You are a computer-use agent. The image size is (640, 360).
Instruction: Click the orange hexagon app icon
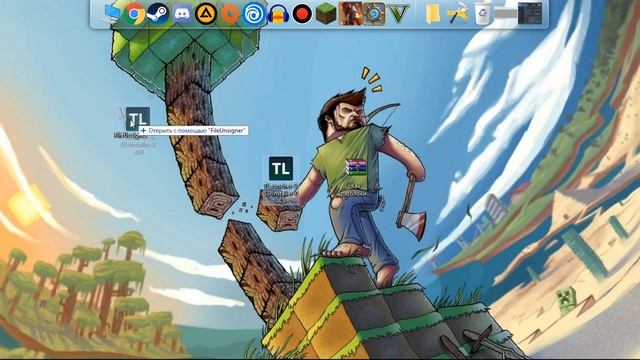click(230, 14)
